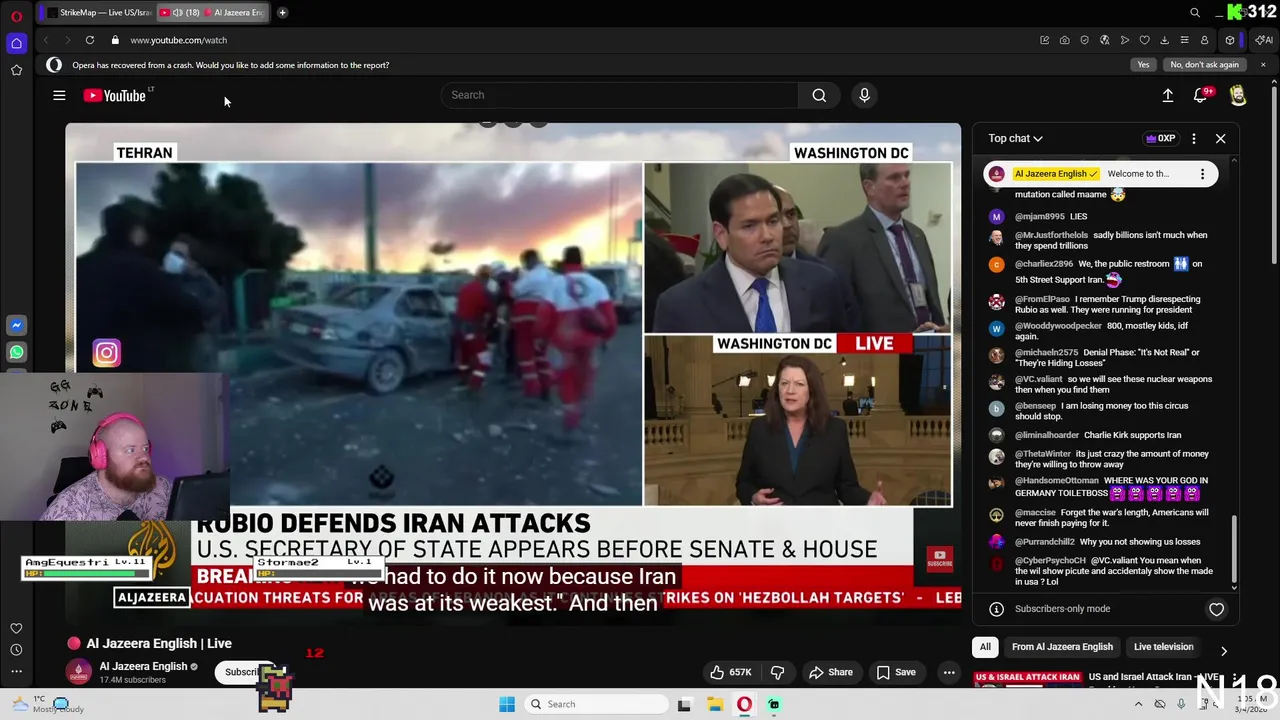Open the Opera start page home icon
Viewport: 1280px width, 720px height.
(x=16, y=43)
